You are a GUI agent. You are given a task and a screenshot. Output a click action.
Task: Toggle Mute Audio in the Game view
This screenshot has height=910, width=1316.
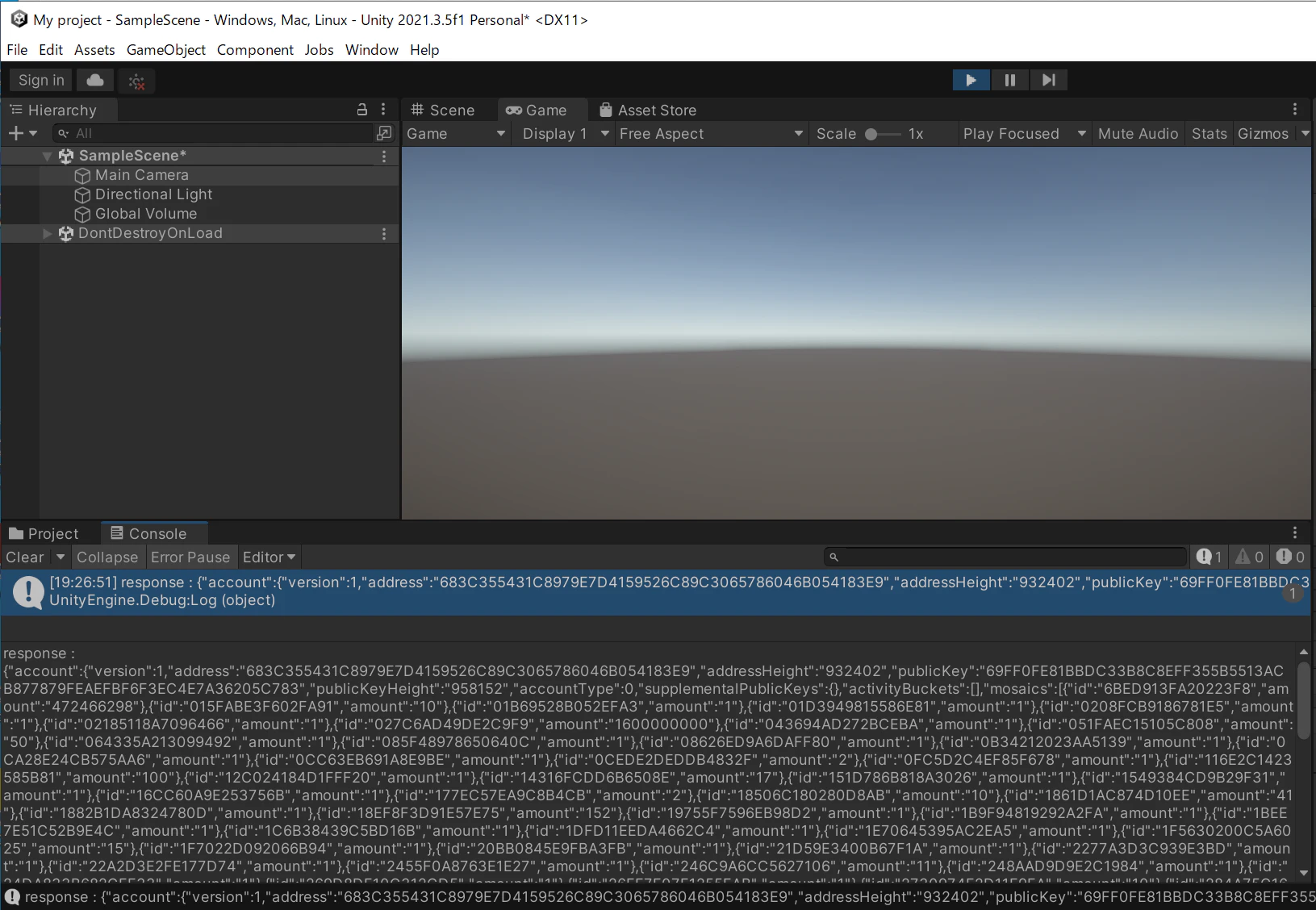point(1138,134)
